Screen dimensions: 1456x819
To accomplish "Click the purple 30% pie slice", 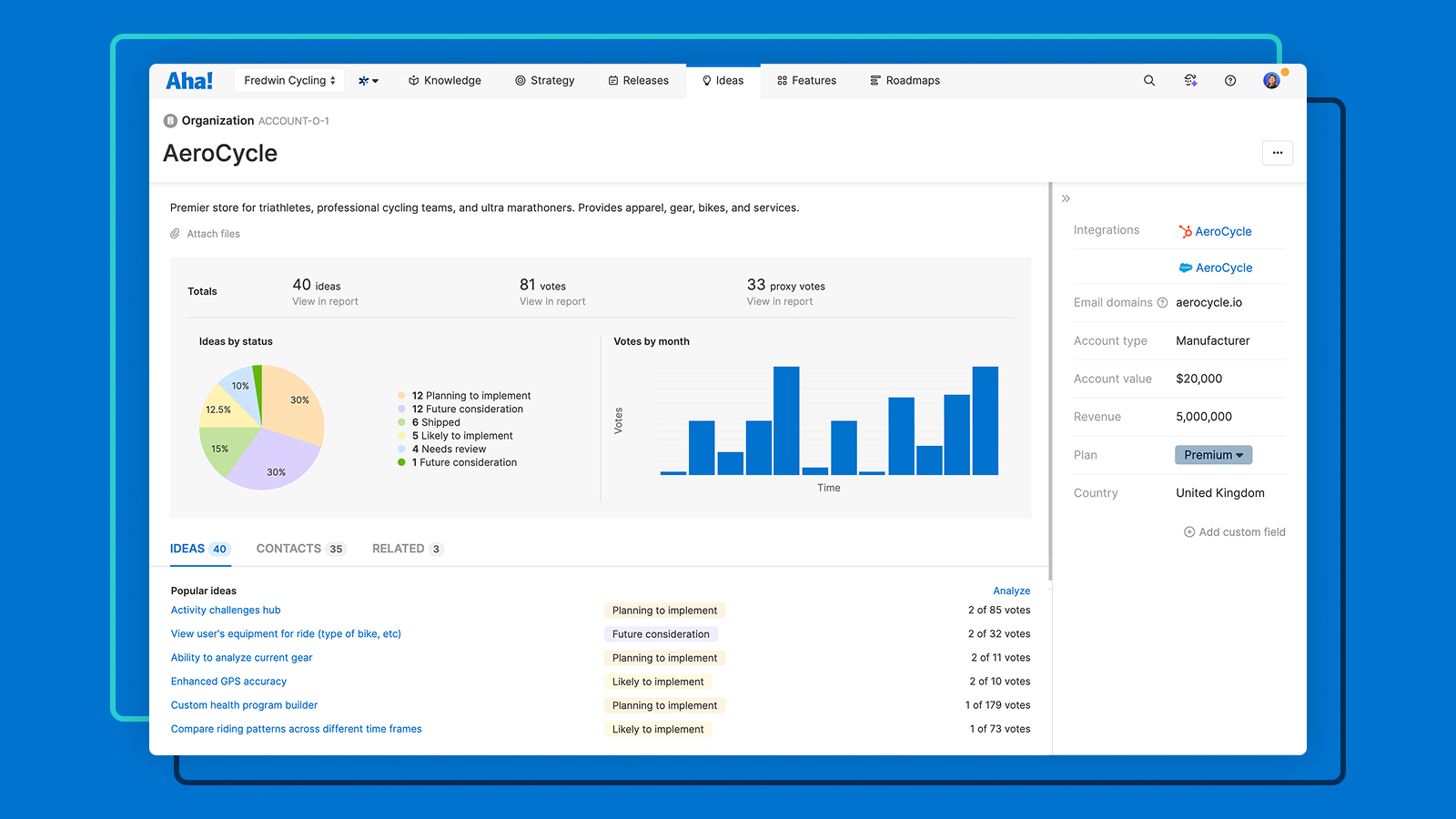I will pyautogui.click(x=273, y=462).
